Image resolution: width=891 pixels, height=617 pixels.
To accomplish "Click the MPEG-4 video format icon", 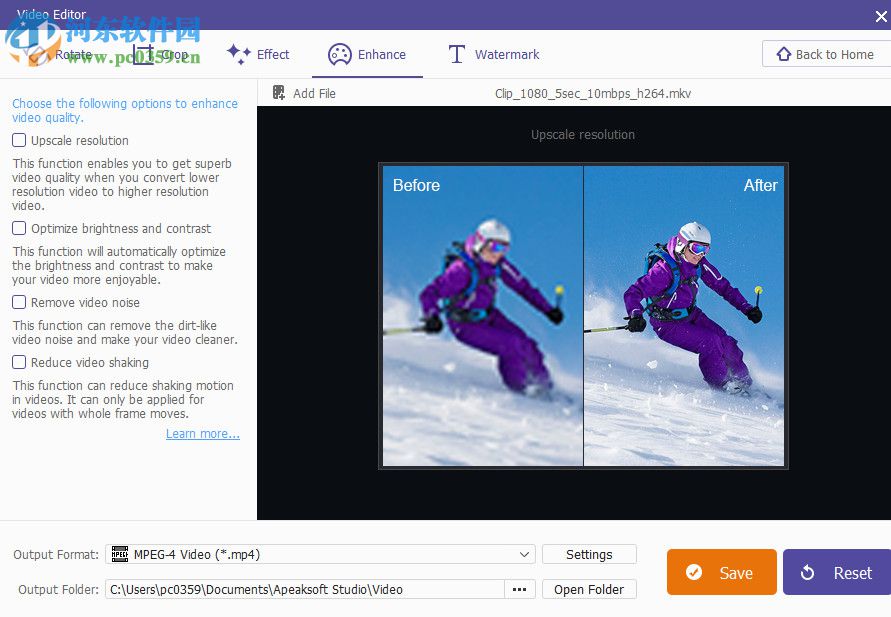I will tap(120, 553).
